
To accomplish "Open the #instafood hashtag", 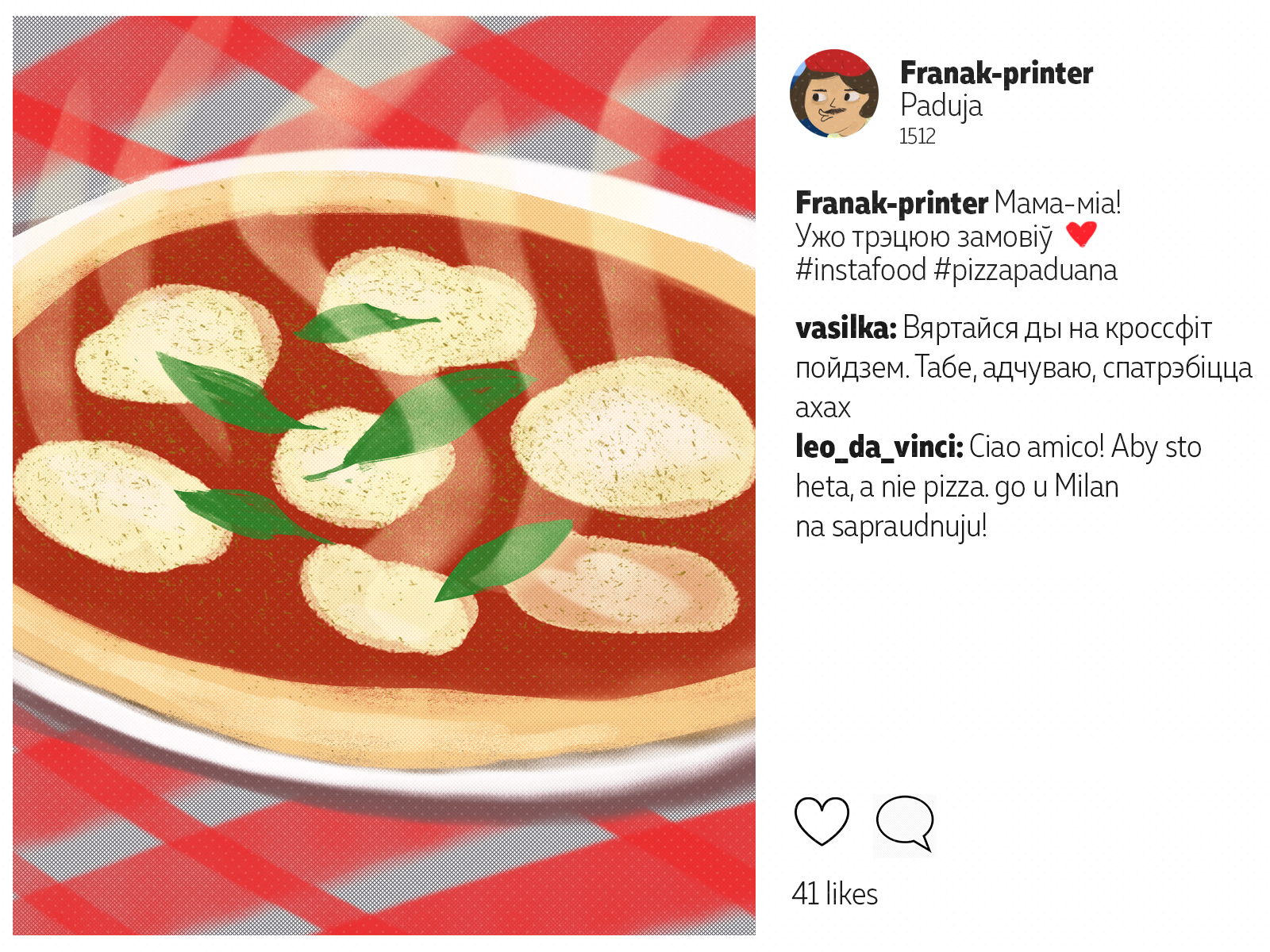I will (861, 270).
